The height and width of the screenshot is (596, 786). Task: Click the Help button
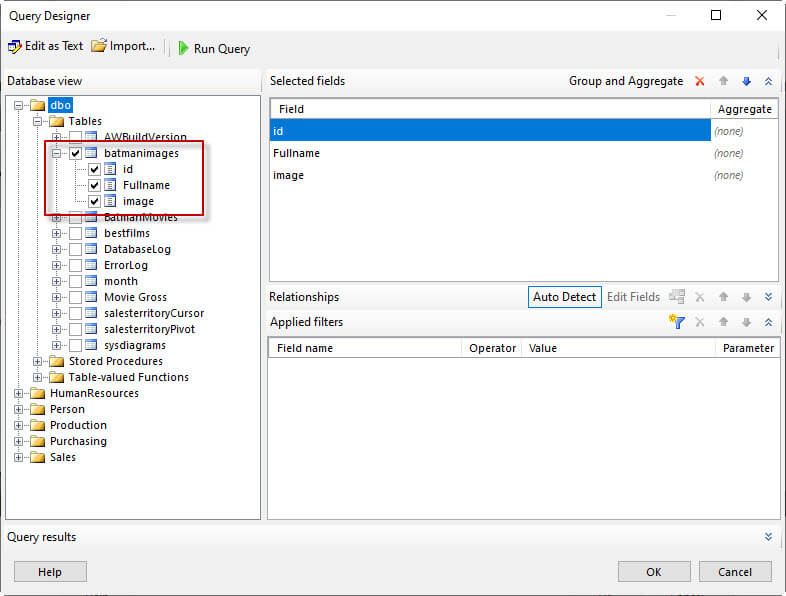pyautogui.click(x=50, y=572)
